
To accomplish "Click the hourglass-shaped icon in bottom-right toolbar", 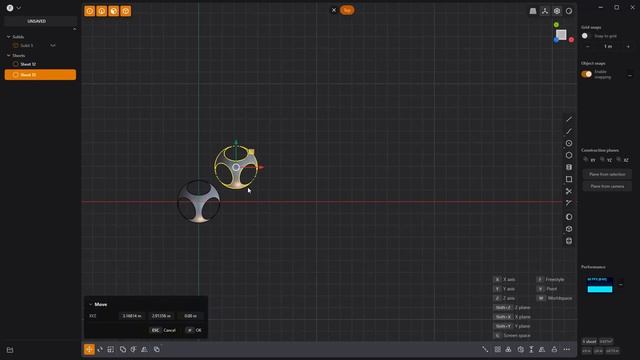I will [x=531, y=349].
